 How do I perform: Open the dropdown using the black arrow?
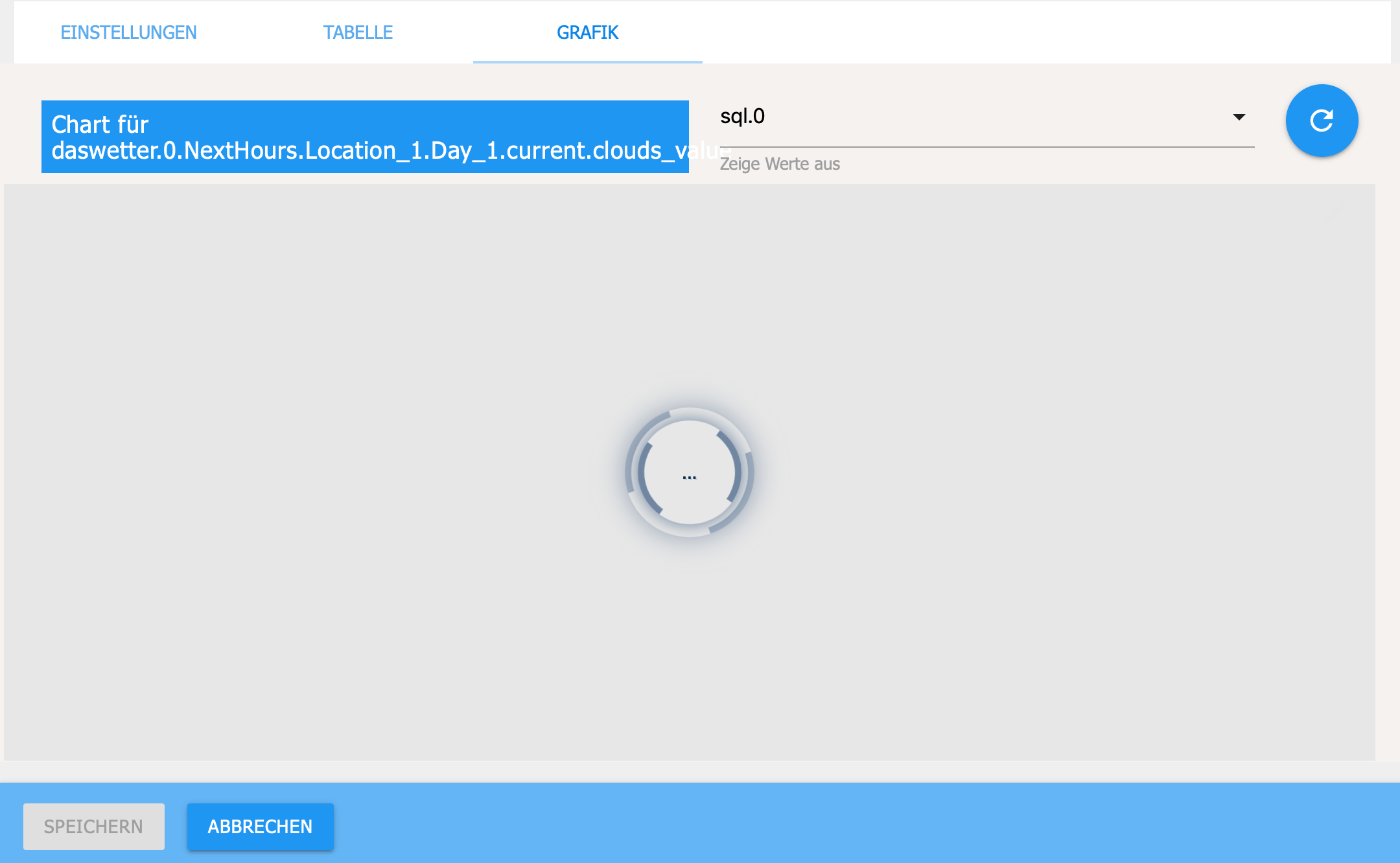[x=1239, y=117]
